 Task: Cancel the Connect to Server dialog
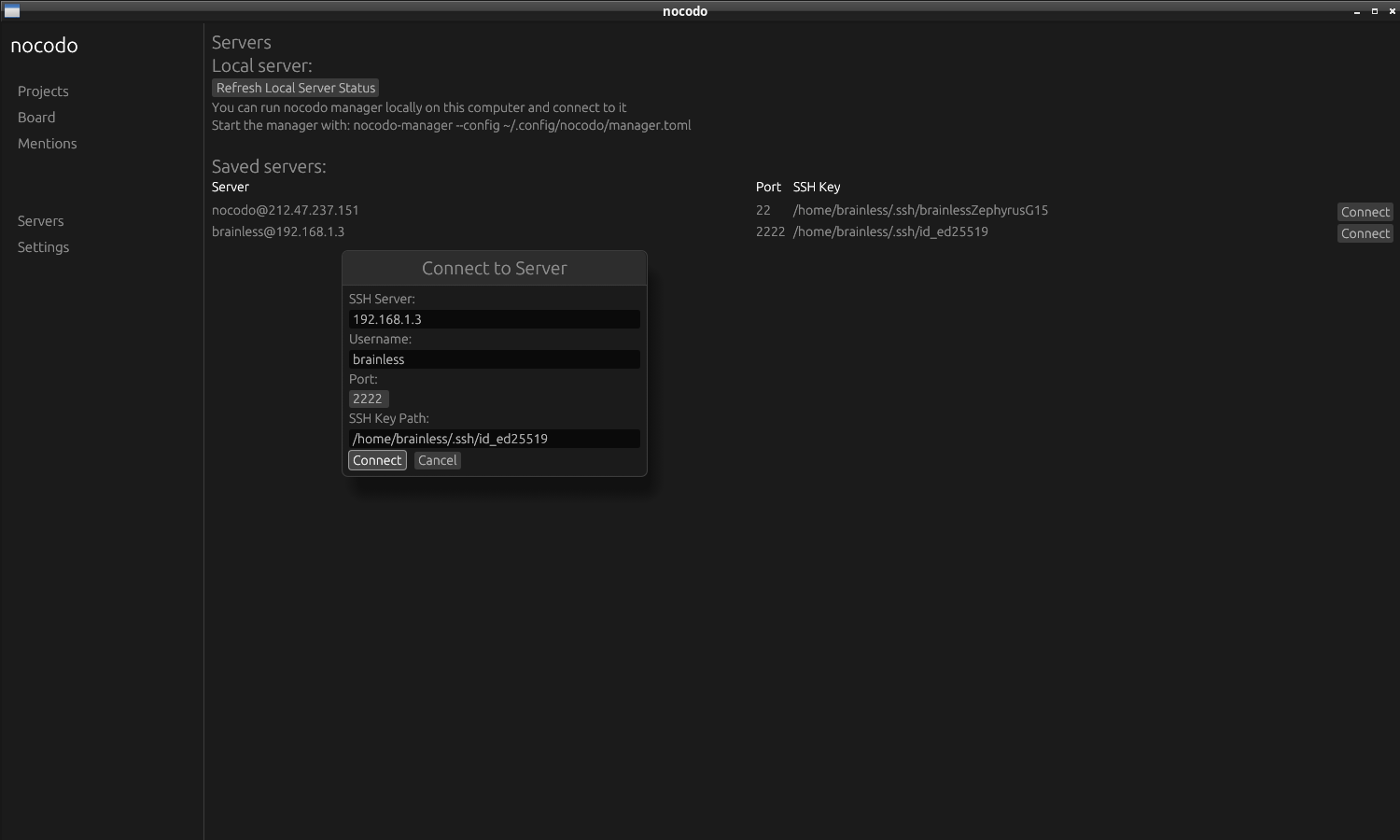pyautogui.click(x=437, y=460)
